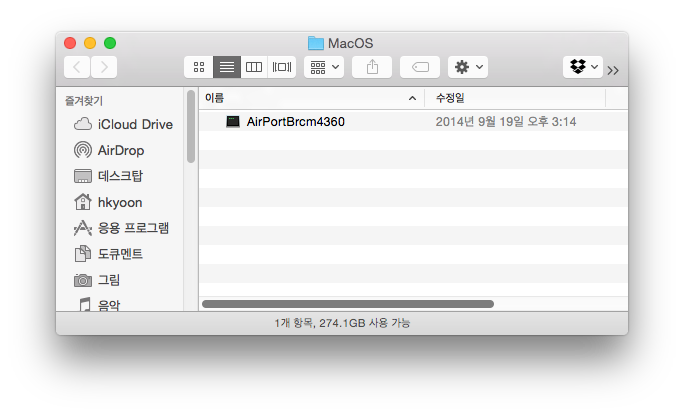Screen dimensions: 684x415
Task: Go back with the left arrow
Action: coord(77,67)
